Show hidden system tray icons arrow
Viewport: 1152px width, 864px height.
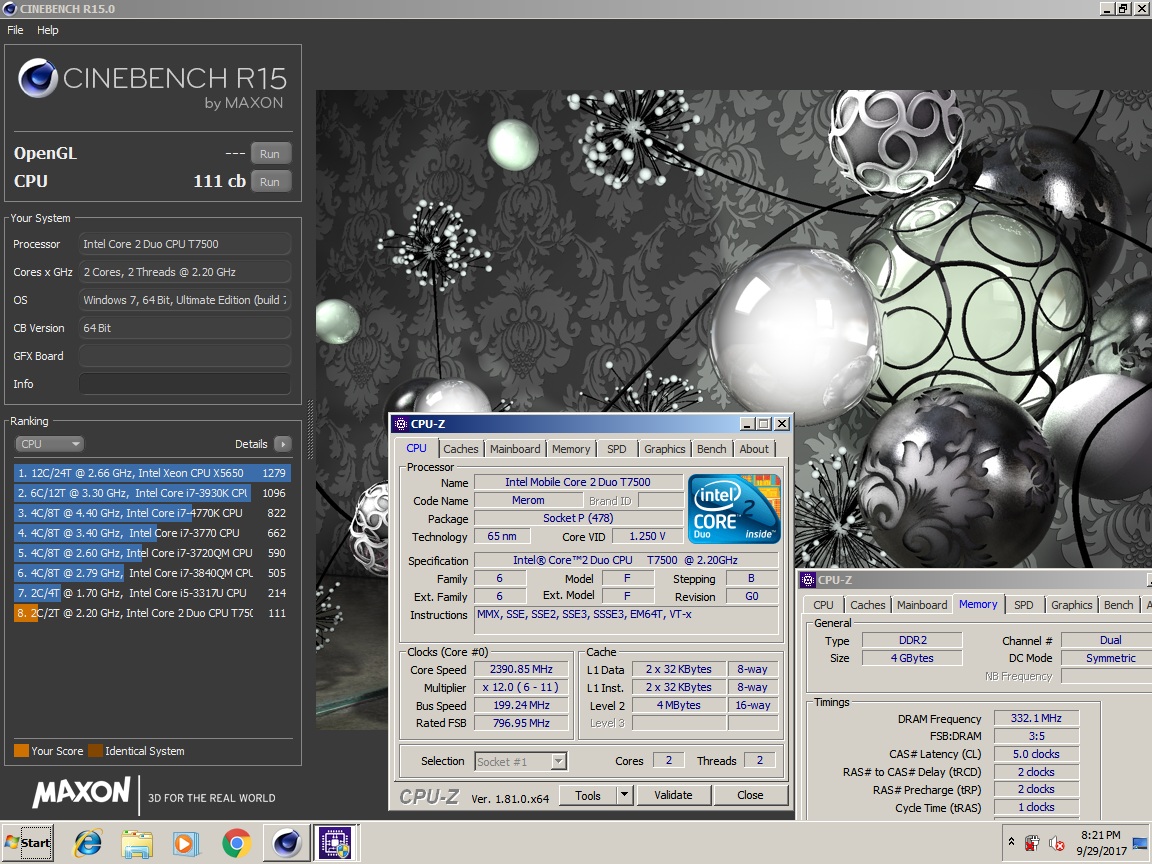click(1011, 842)
